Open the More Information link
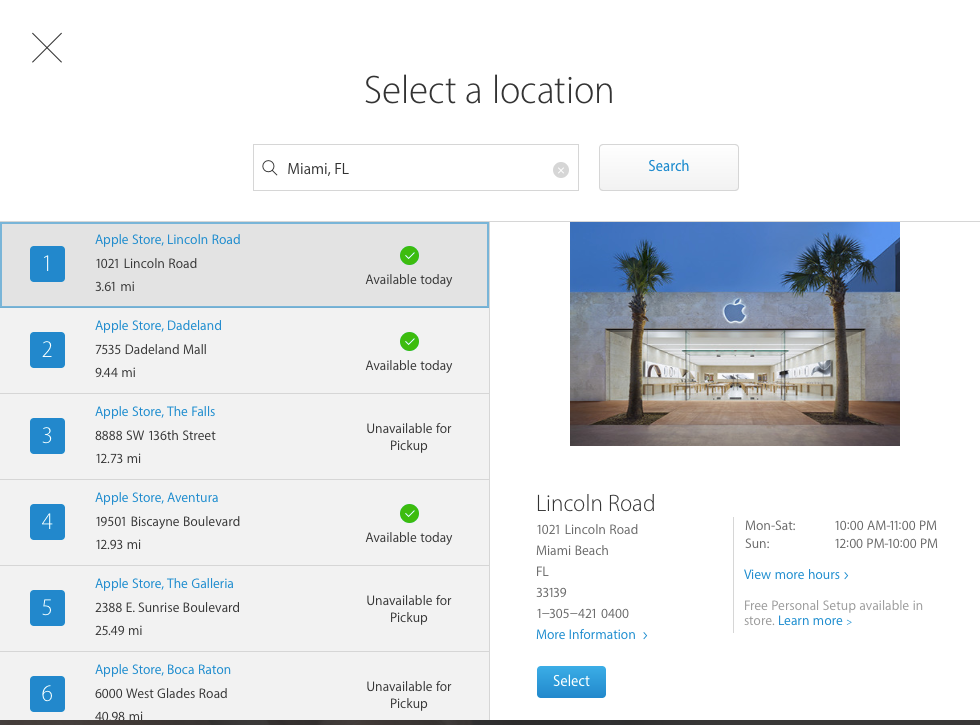 click(591, 634)
